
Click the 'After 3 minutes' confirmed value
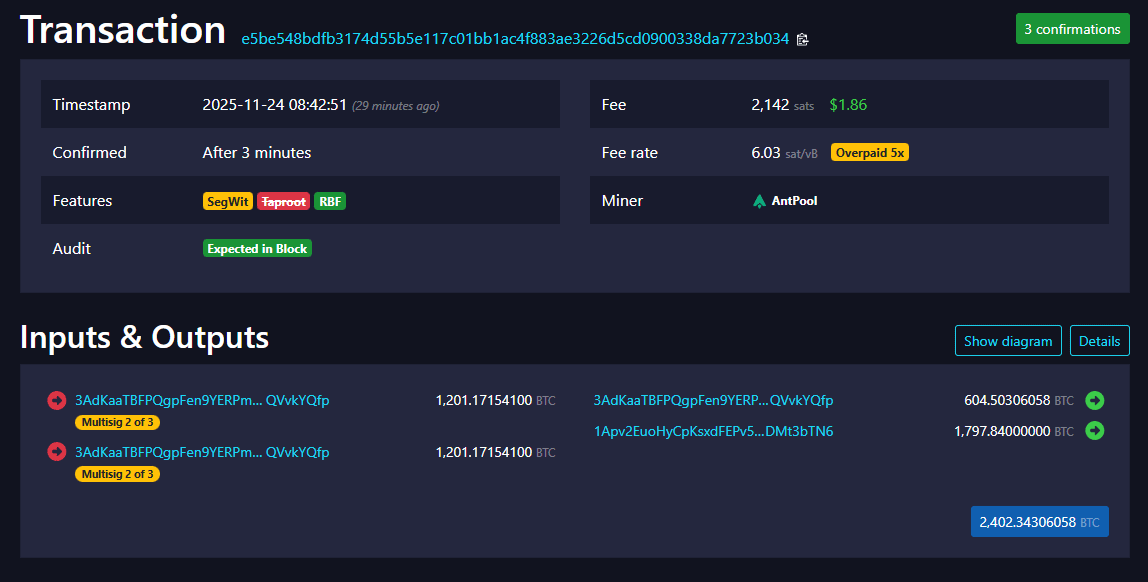click(x=257, y=152)
